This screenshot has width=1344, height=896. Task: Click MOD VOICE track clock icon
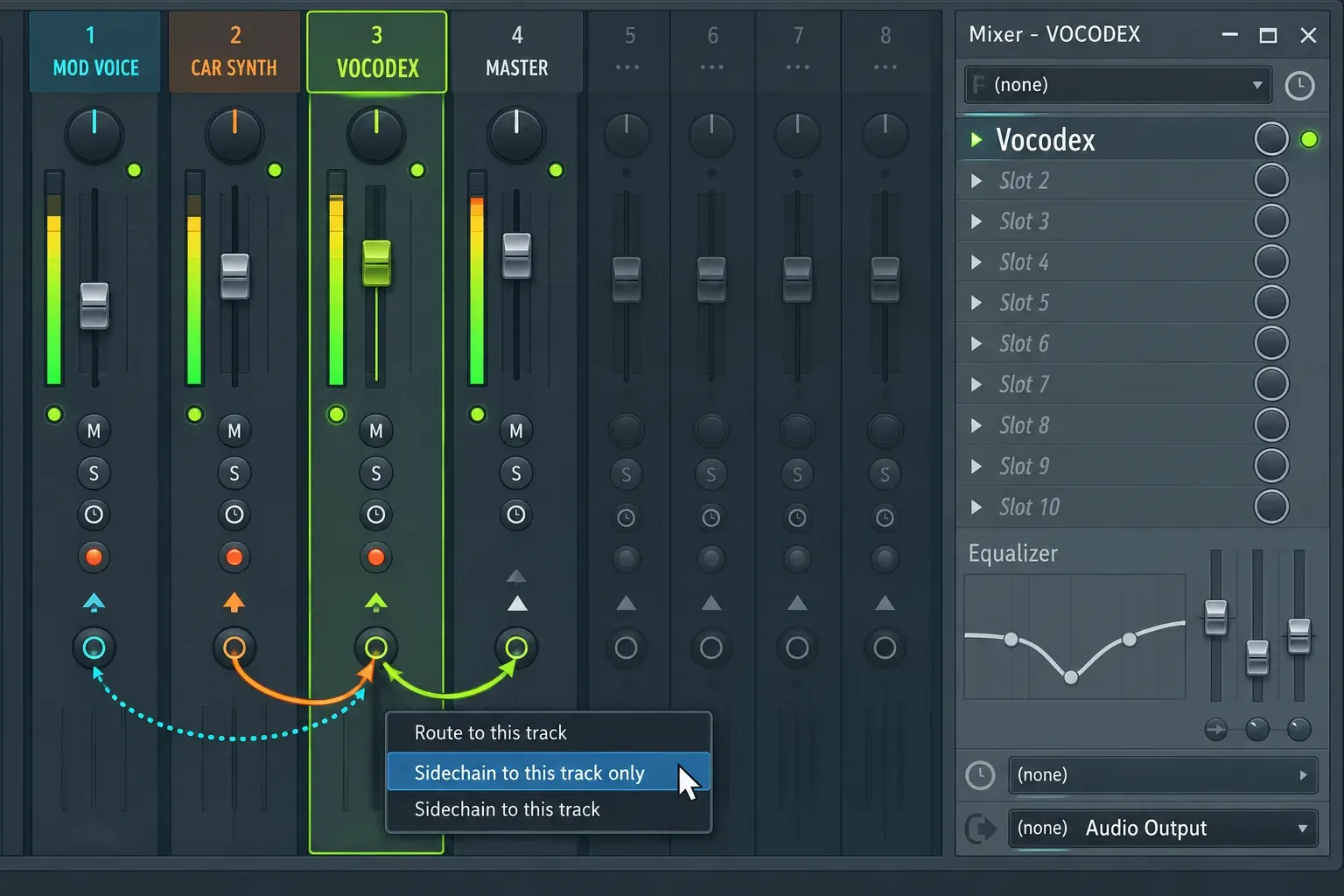[x=94, y=514]
